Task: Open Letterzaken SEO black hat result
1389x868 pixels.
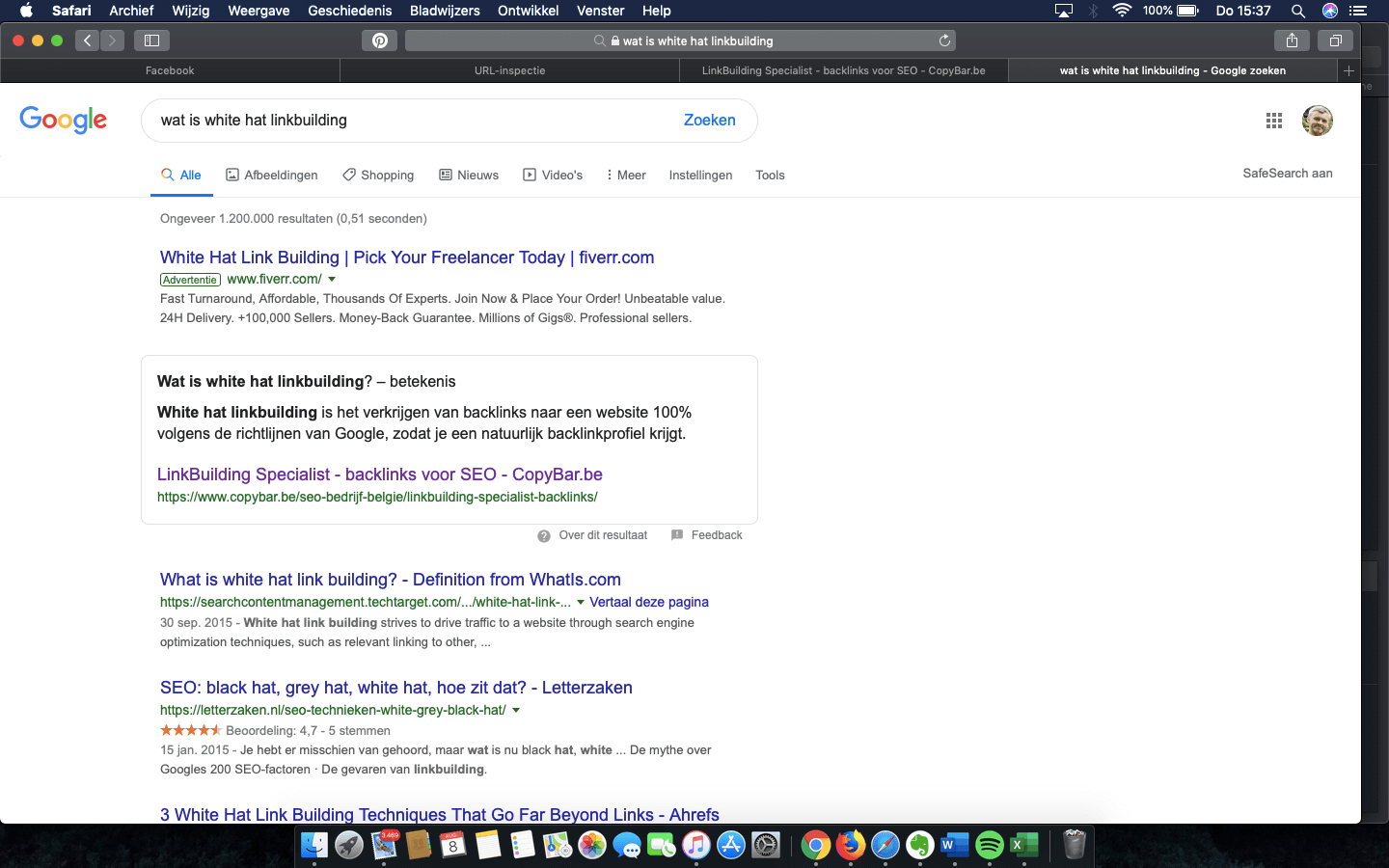Action: [x=396, y=688]
